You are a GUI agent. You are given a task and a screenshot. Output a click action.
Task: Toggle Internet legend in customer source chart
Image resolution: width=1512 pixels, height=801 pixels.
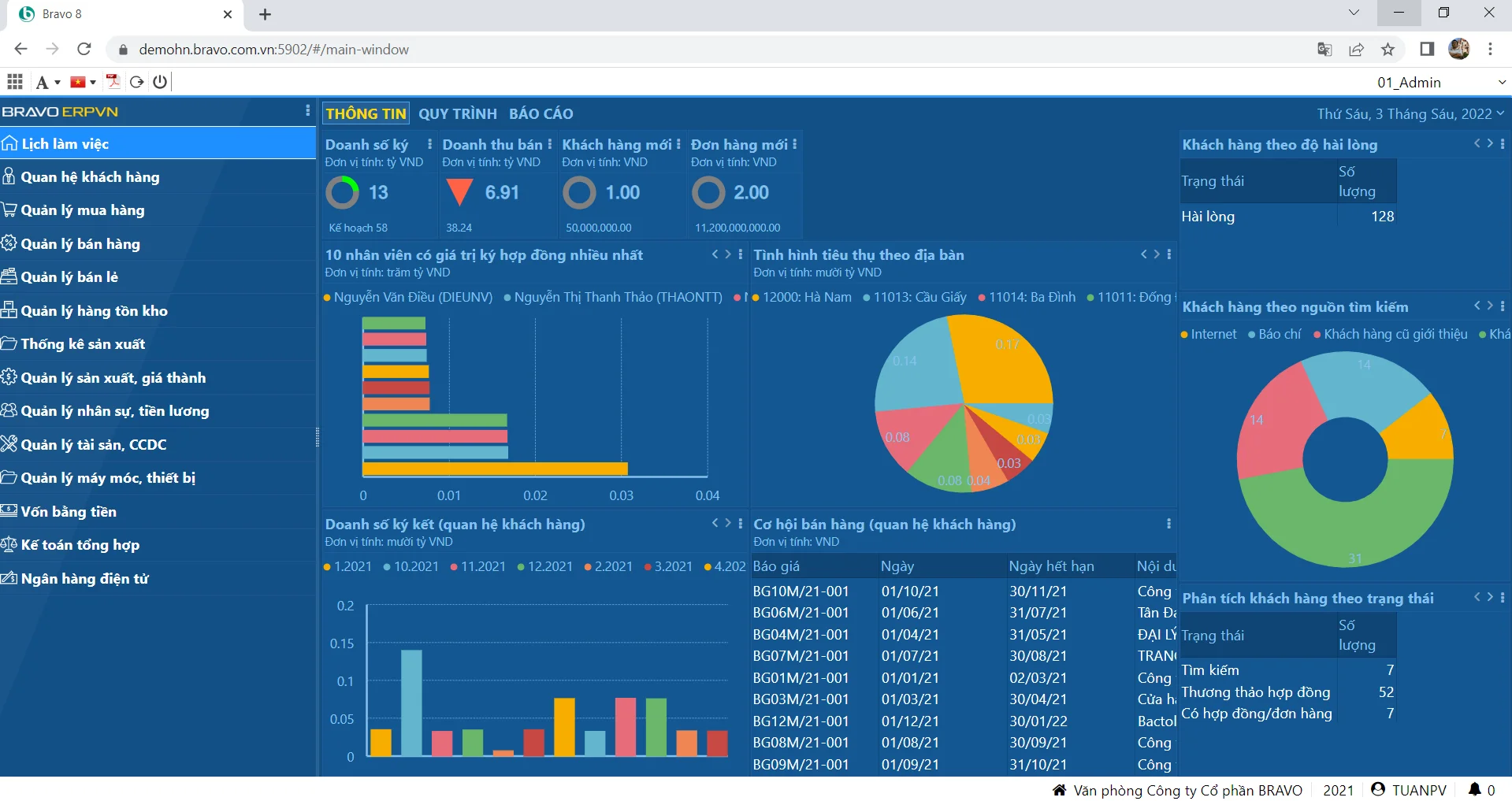[1213, 334]
